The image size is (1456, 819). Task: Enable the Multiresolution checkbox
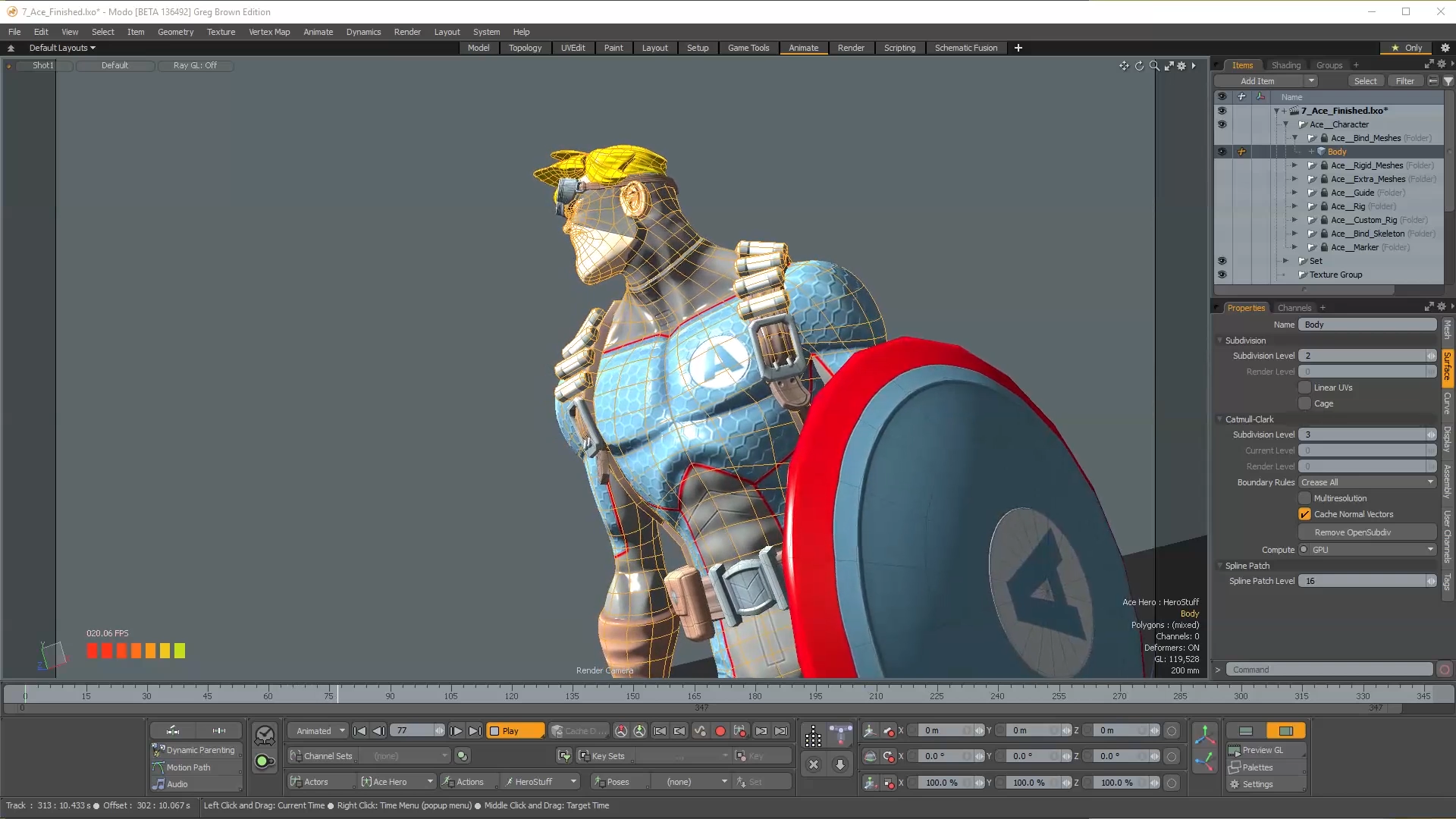[x=1305, y=498]
